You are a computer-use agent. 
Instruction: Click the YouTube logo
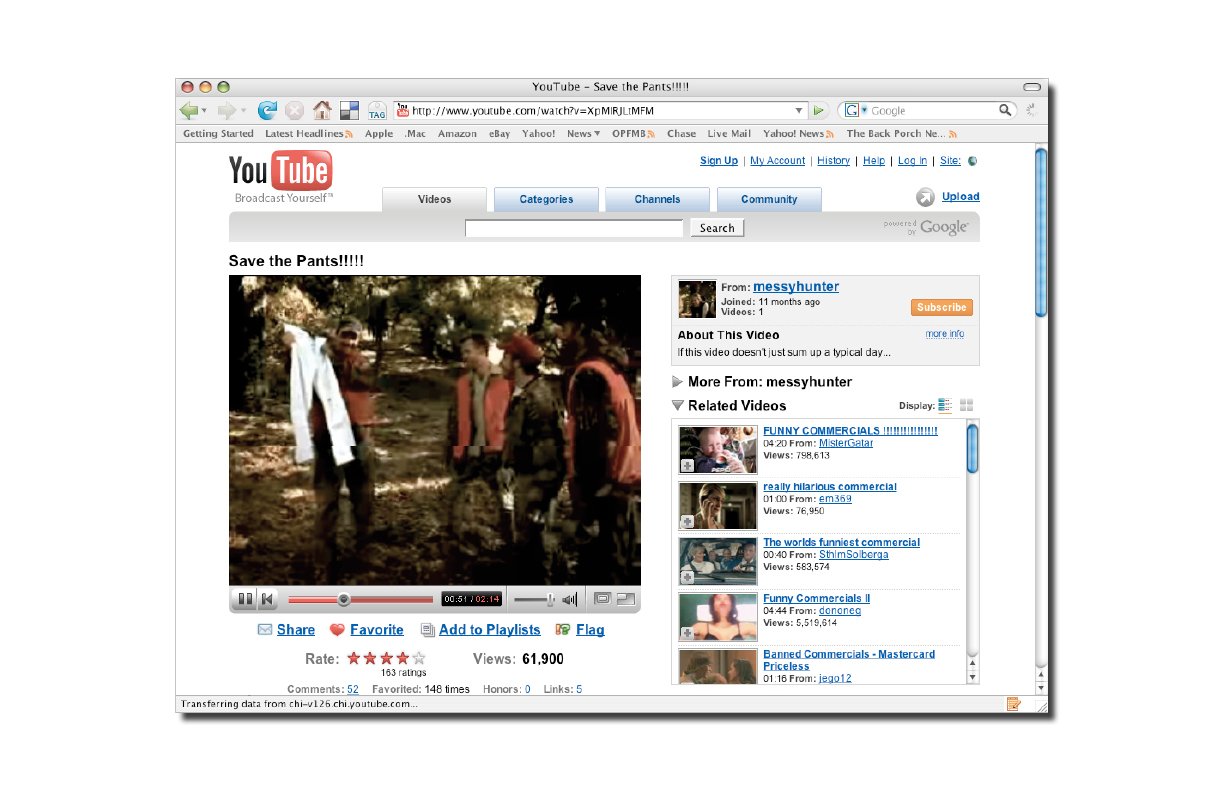coord(280,171)
